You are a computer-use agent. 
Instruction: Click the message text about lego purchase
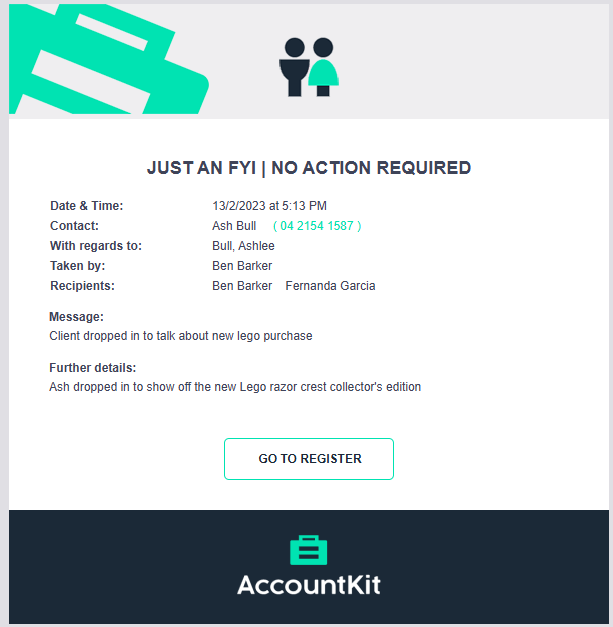[x=181, y=336]
